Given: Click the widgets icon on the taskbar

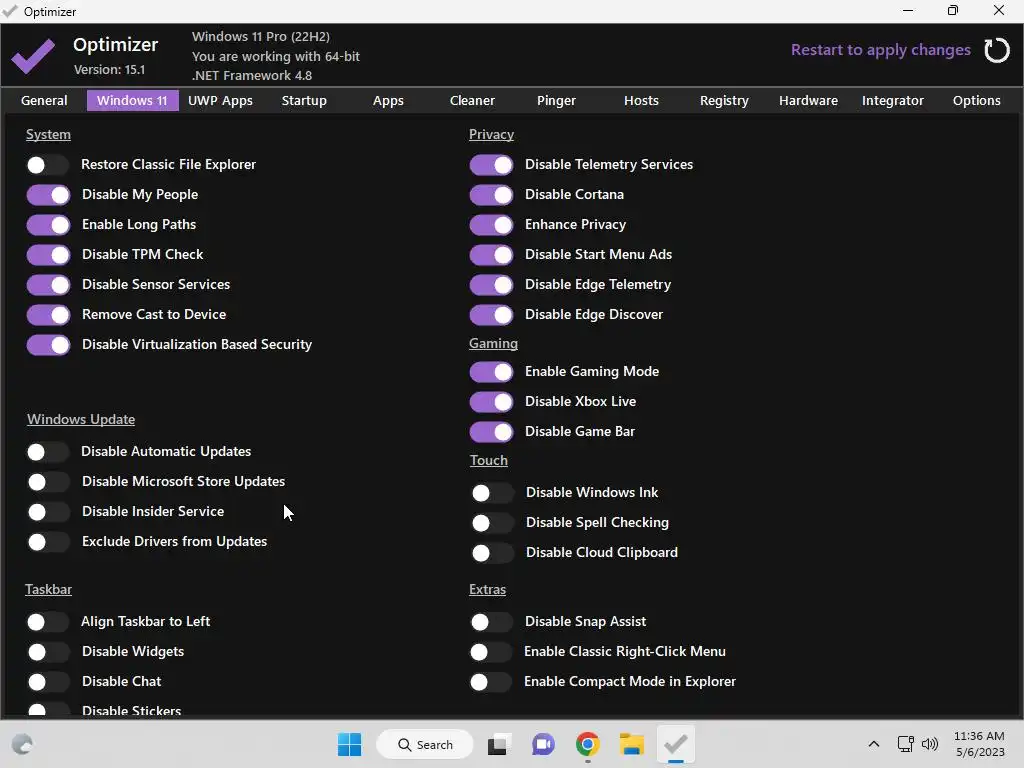Looking at the screenshot, I should click(x=22, y=744).
